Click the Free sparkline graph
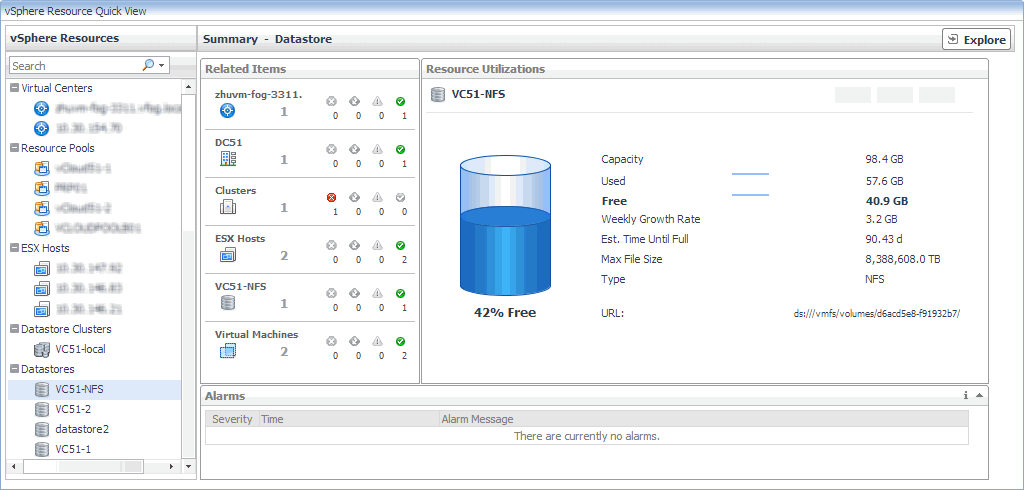The width and height of the screenshot is (1024, 490). pos(750,195)
